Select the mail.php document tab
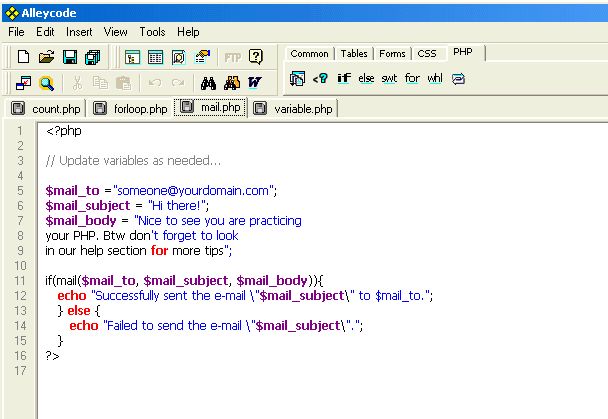The image size is (608, 419). 210,107
